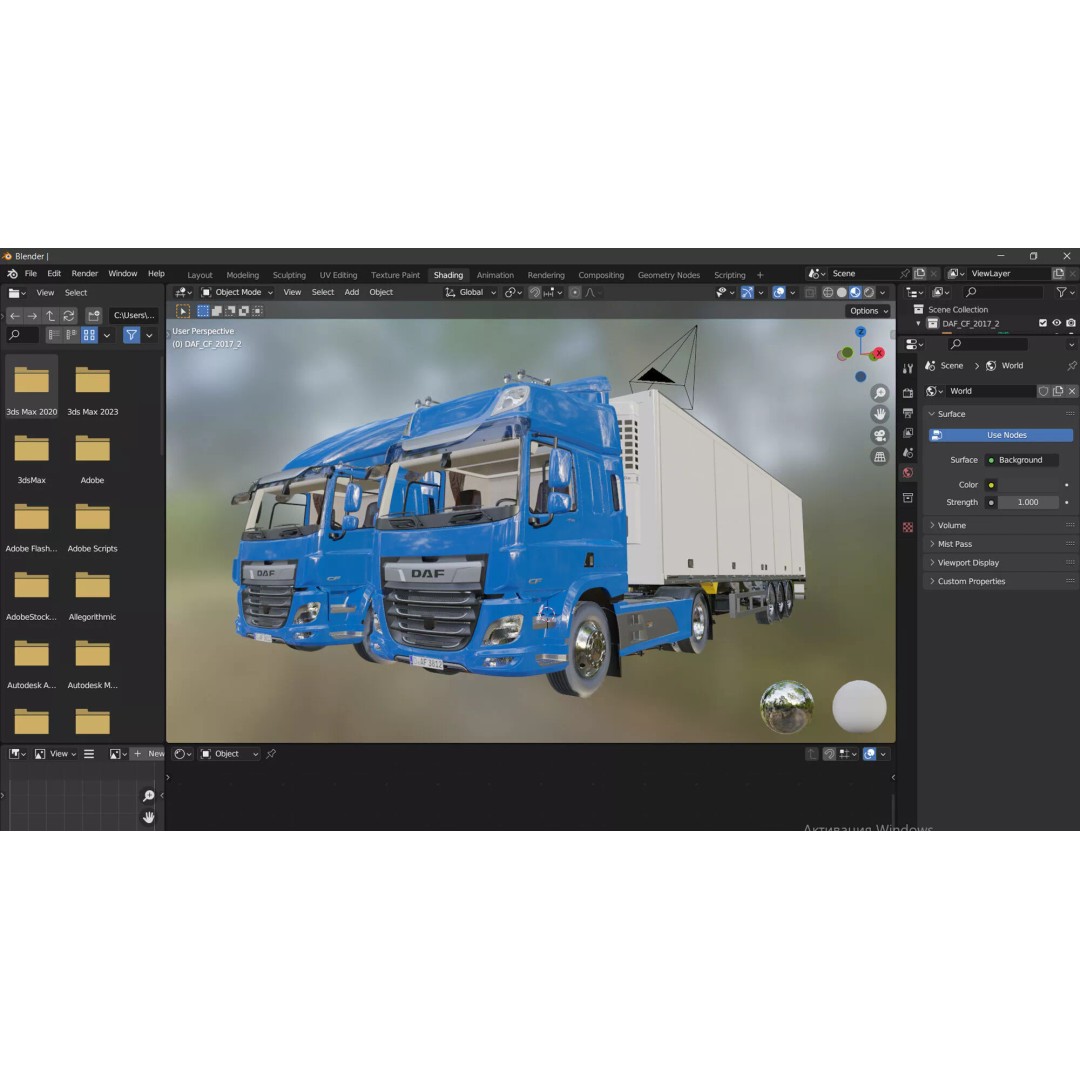Click the outliner filter funnel icon
Viewport: 1080px width, 1080px height.
tap(1061, 292)
